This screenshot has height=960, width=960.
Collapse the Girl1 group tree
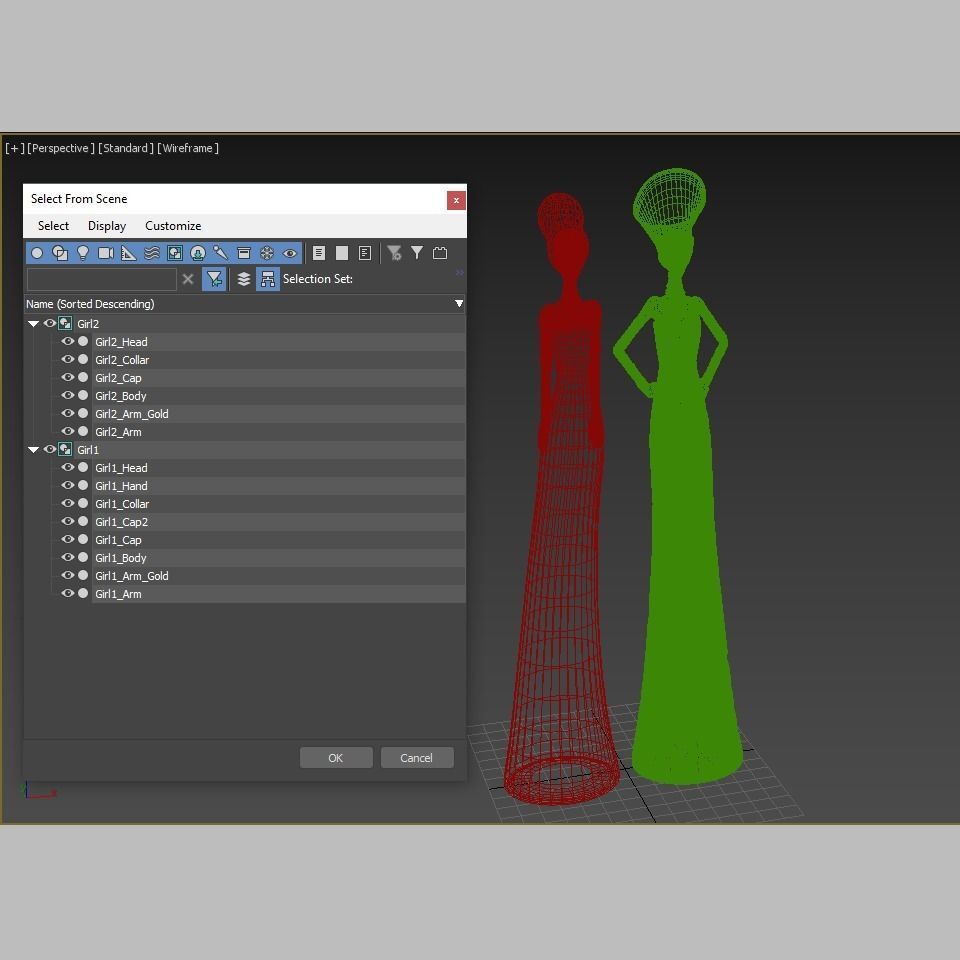[34, 450]
